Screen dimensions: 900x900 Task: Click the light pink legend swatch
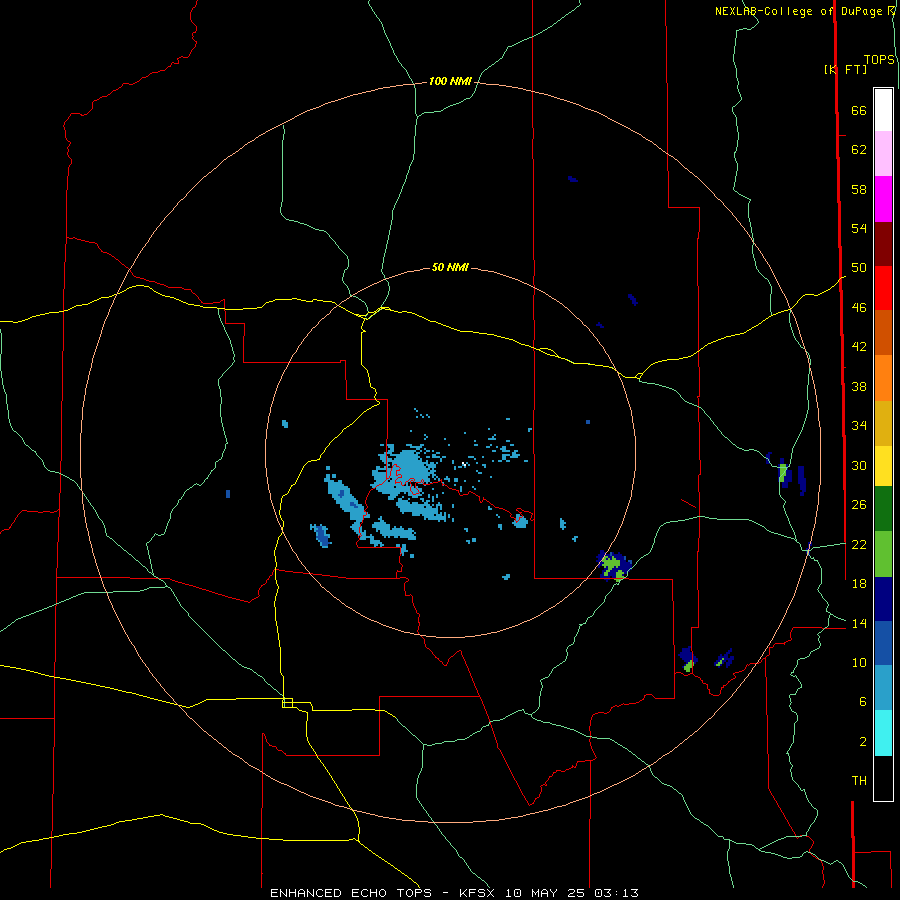point(883,153)
